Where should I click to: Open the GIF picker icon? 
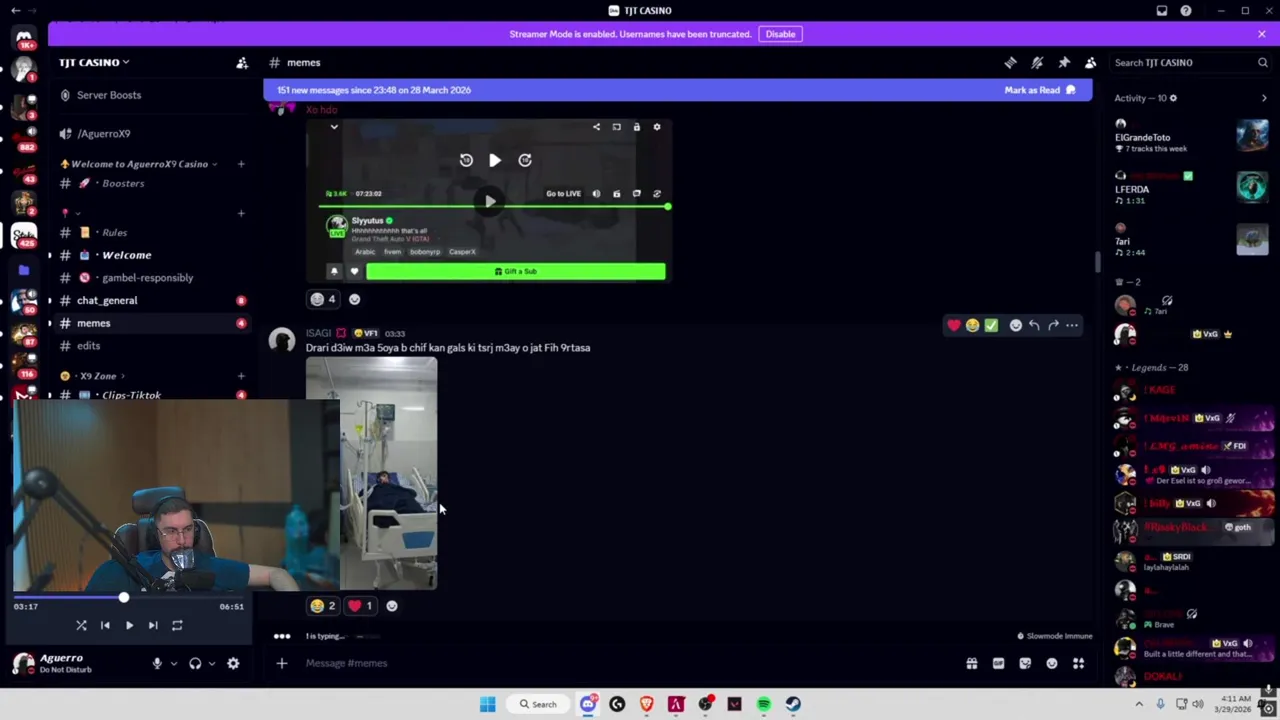[998, 663]
